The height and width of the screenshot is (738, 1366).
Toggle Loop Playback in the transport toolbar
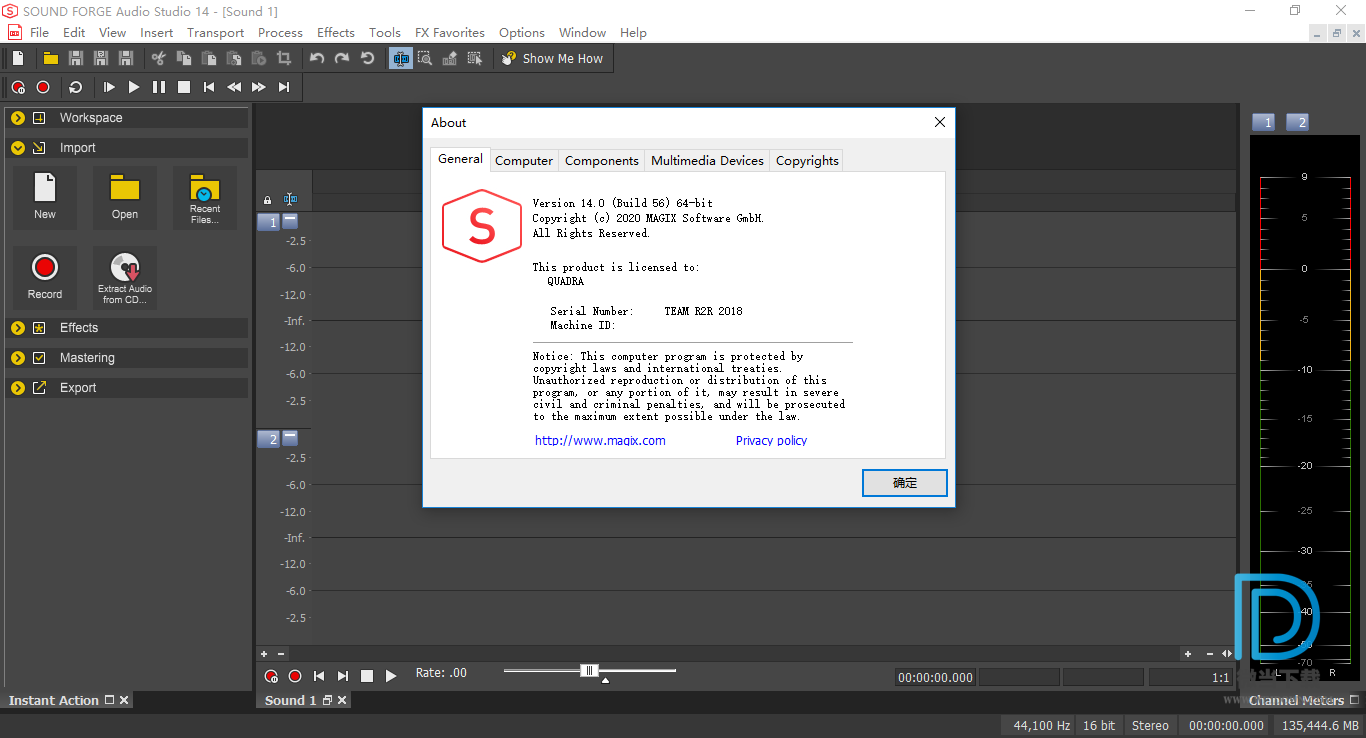pyautogui.click(x=76, y=87)
